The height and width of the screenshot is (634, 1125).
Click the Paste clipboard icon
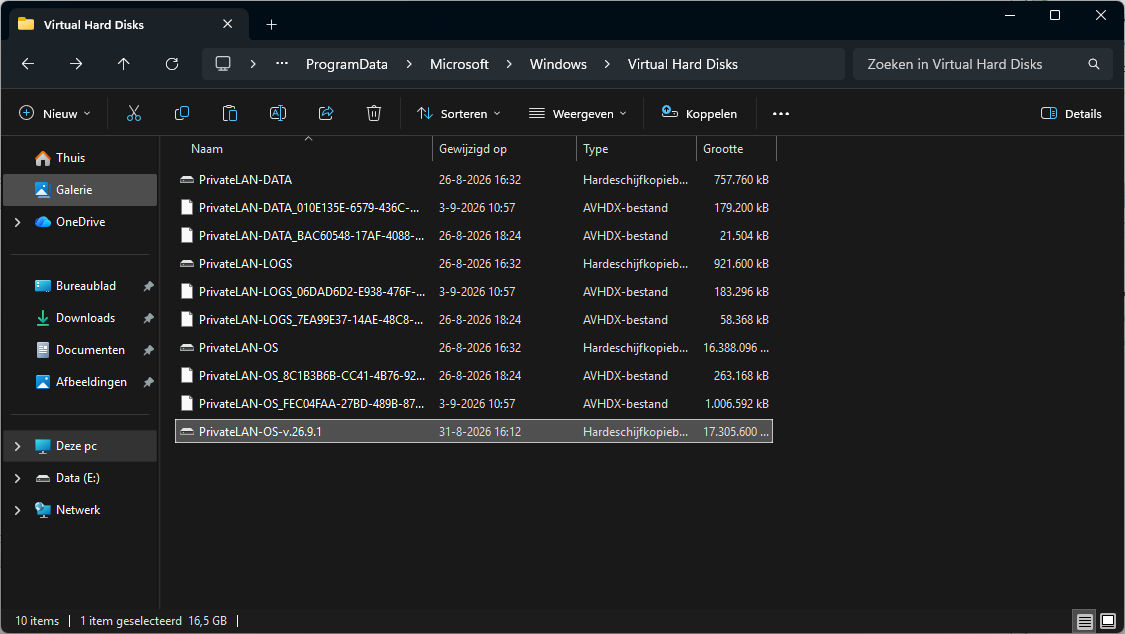tap(230, 113)
